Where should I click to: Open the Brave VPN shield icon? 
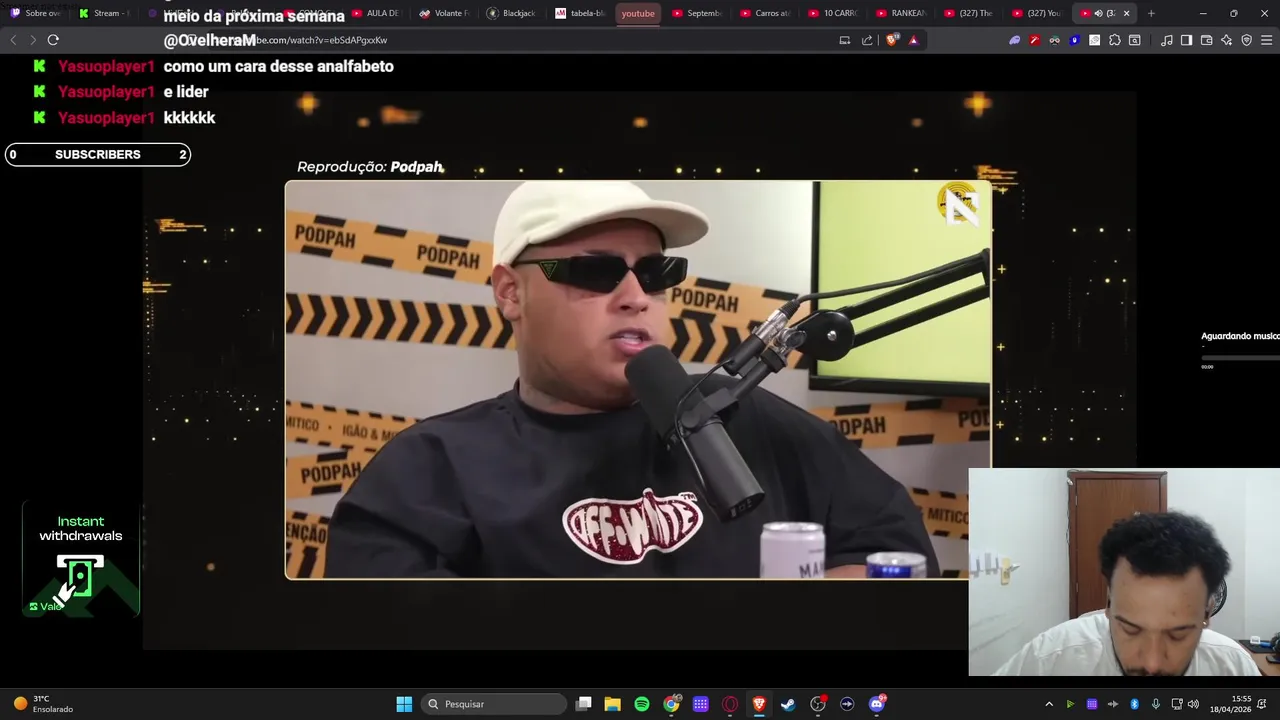coord(1246,40)
